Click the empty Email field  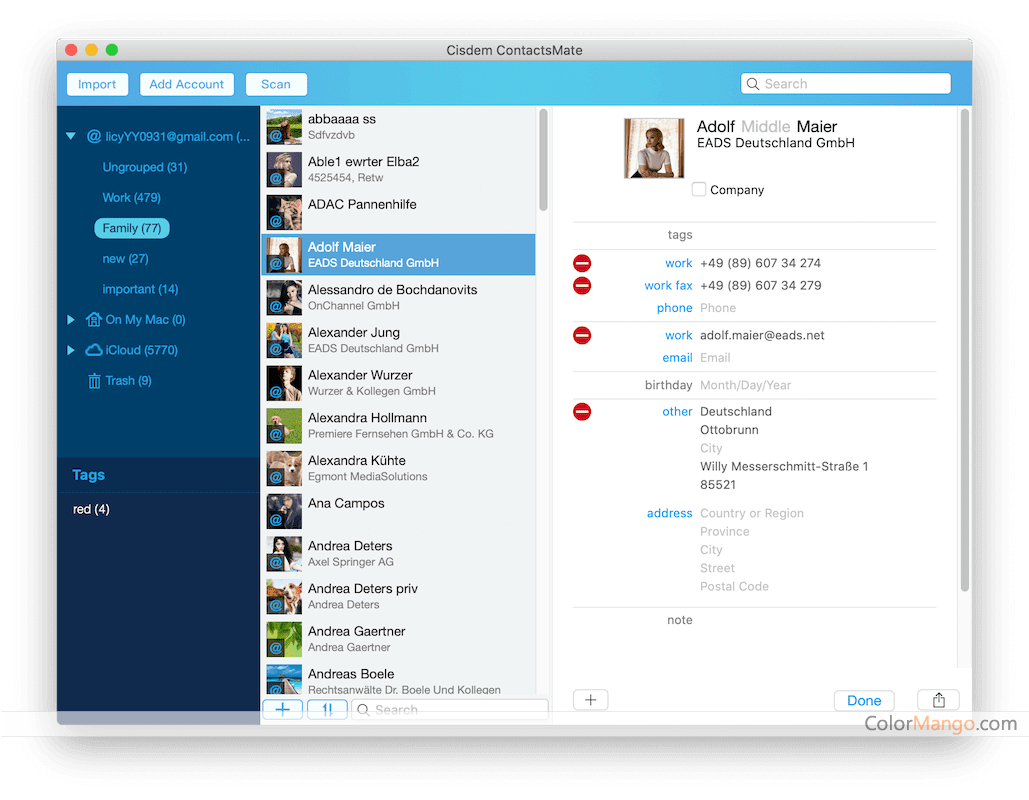(715, 358)
